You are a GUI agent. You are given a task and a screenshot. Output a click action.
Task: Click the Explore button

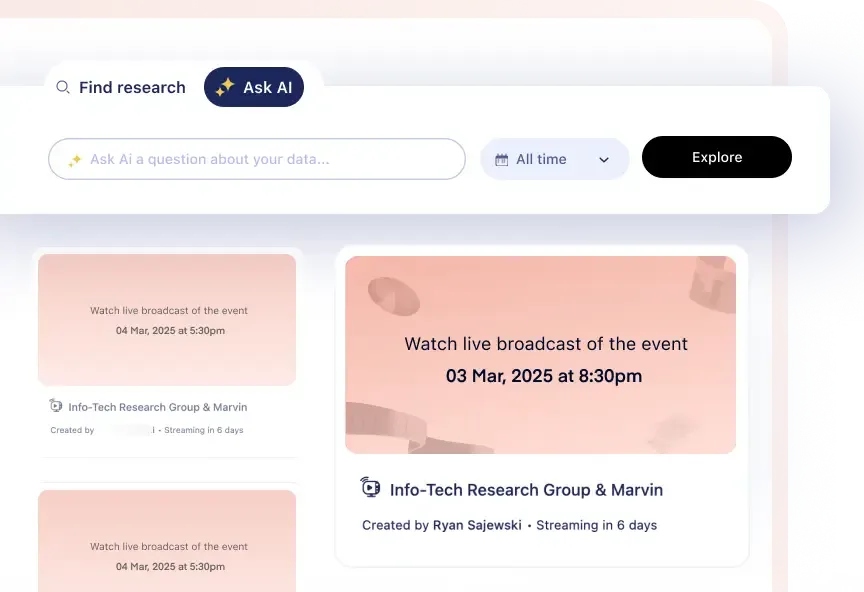click(716, 157)
